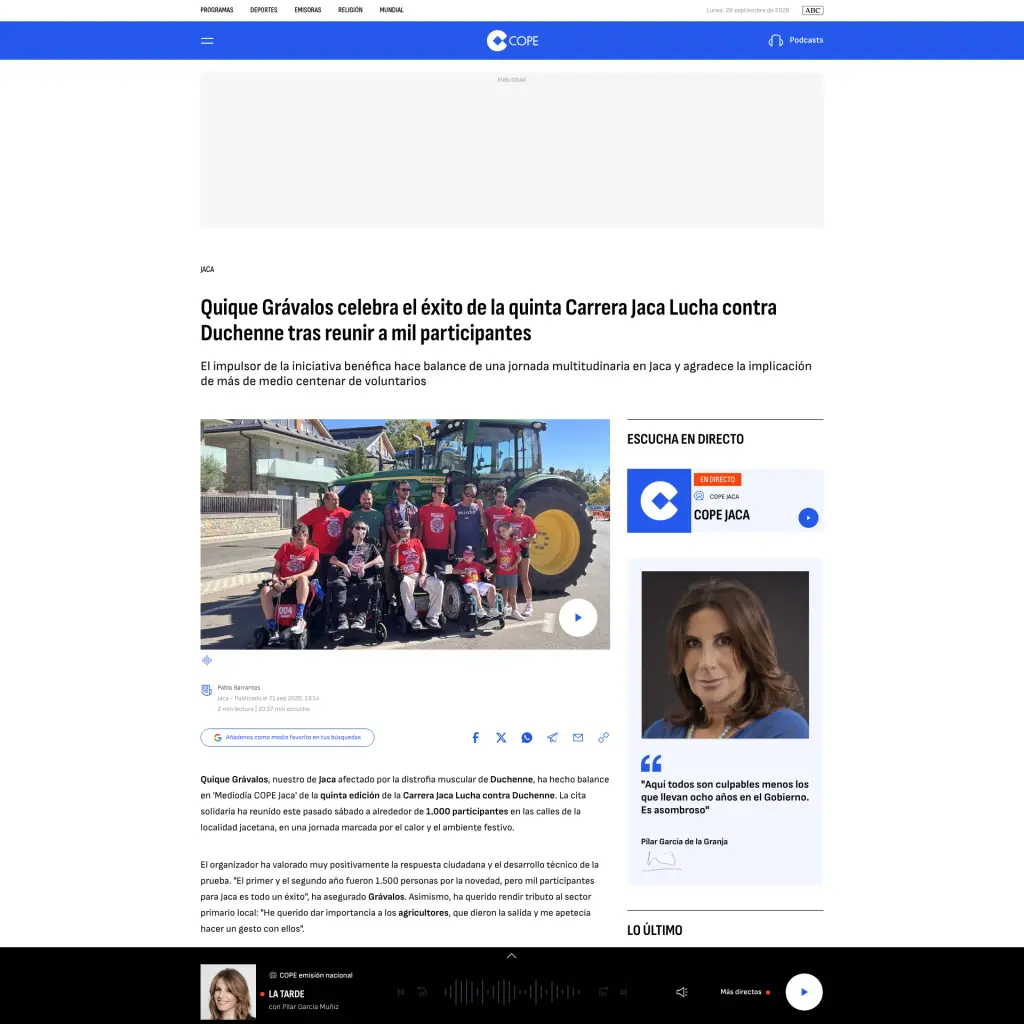Open COPE JACA station title
This screenshot has width=1024, height=1024.
pos(722,515)
